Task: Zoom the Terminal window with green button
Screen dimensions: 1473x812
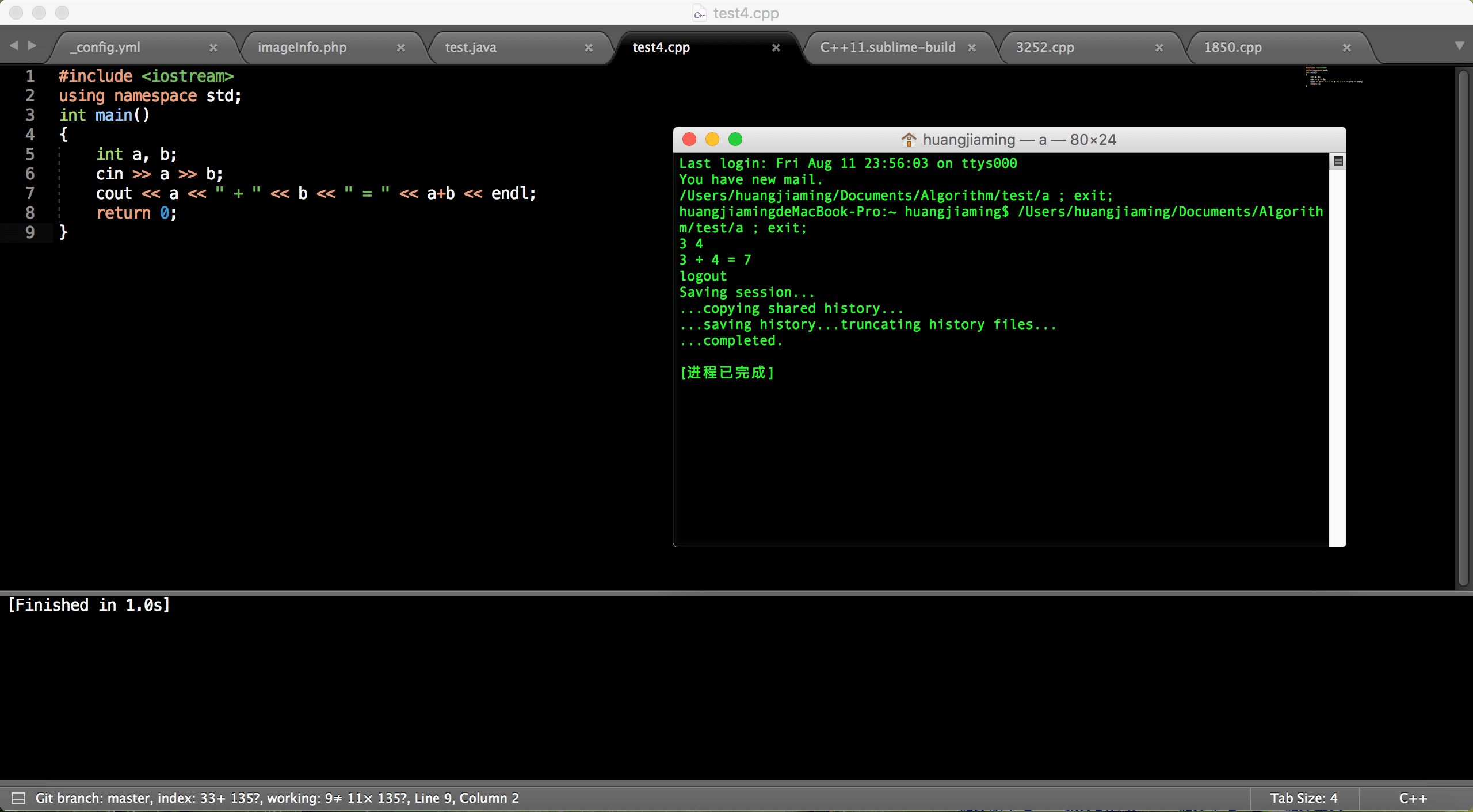Action: point(735,139)
